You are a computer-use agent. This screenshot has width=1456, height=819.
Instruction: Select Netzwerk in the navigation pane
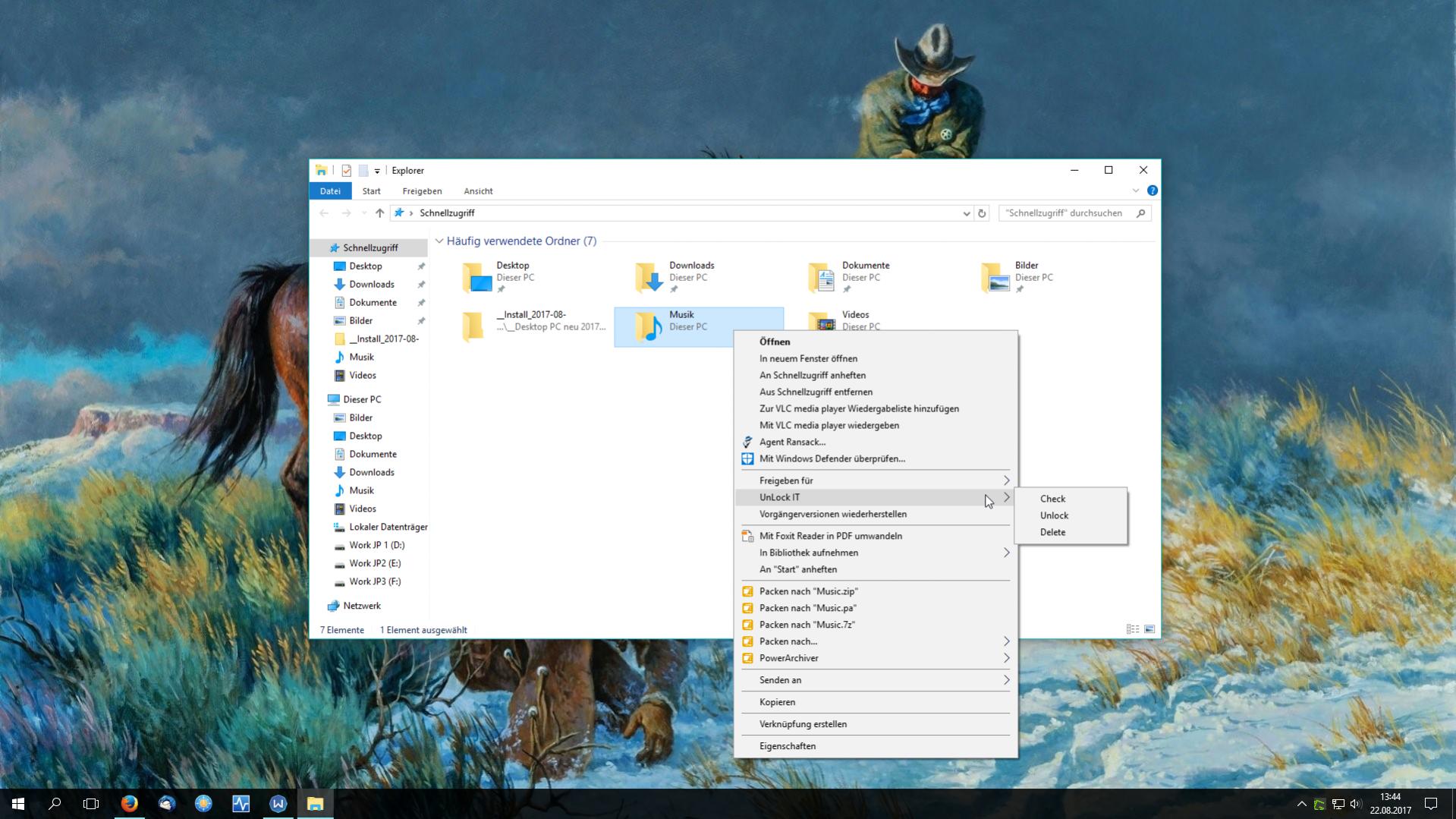(x=362, y=606)
